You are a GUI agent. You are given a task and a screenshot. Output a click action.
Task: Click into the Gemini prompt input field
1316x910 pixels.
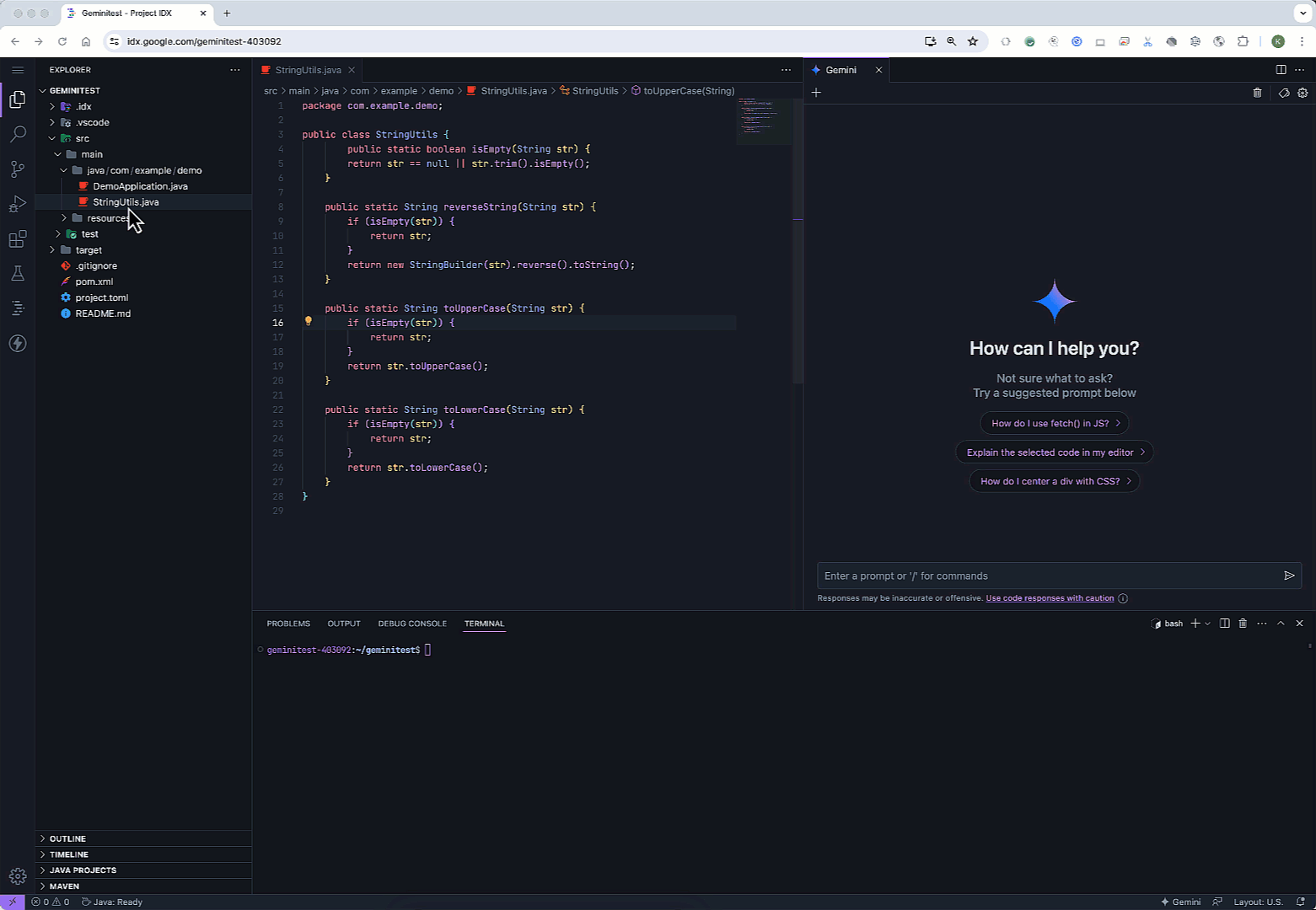1049,575
